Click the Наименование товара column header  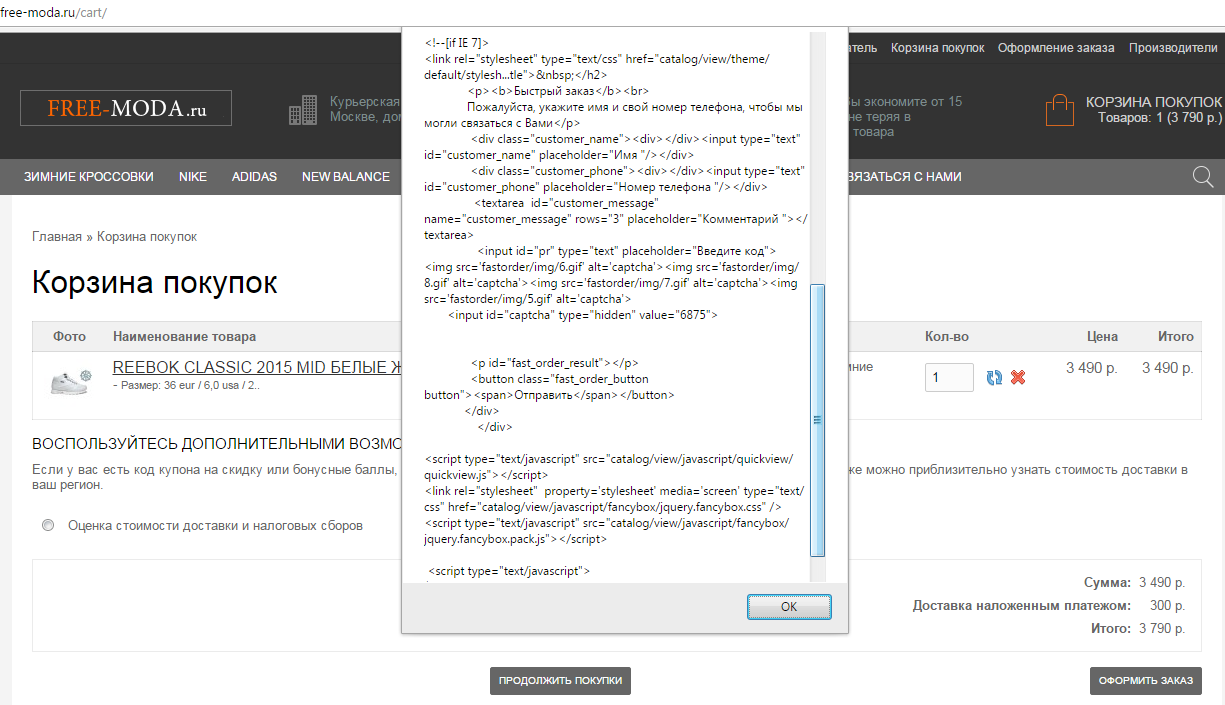(x=185, y=337)
